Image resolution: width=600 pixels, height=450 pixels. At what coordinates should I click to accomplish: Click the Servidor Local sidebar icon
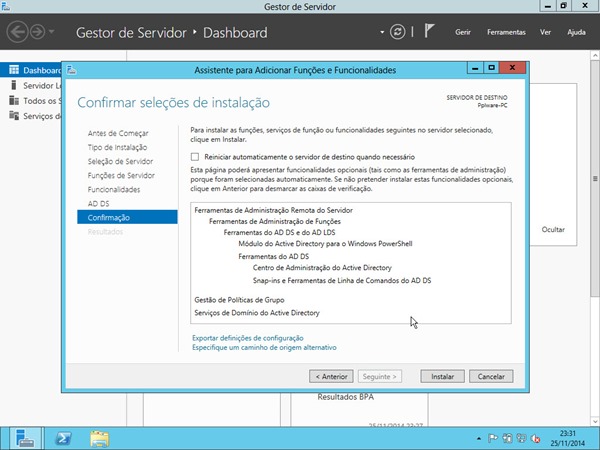14,85
